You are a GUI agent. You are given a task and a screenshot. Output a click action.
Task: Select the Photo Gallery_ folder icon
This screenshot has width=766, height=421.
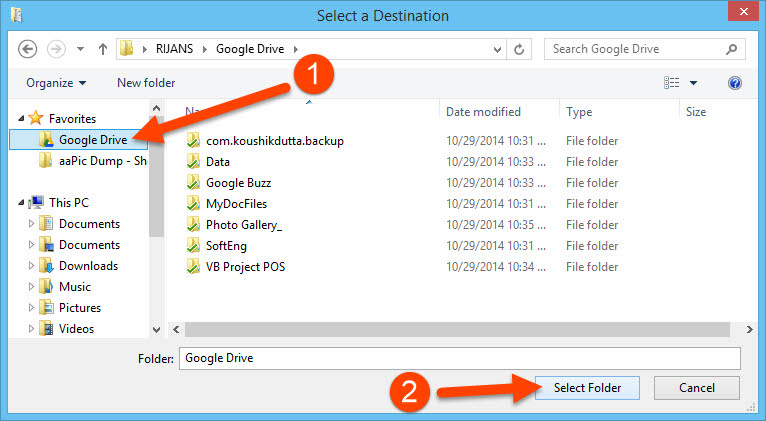(x=193, y=225)
